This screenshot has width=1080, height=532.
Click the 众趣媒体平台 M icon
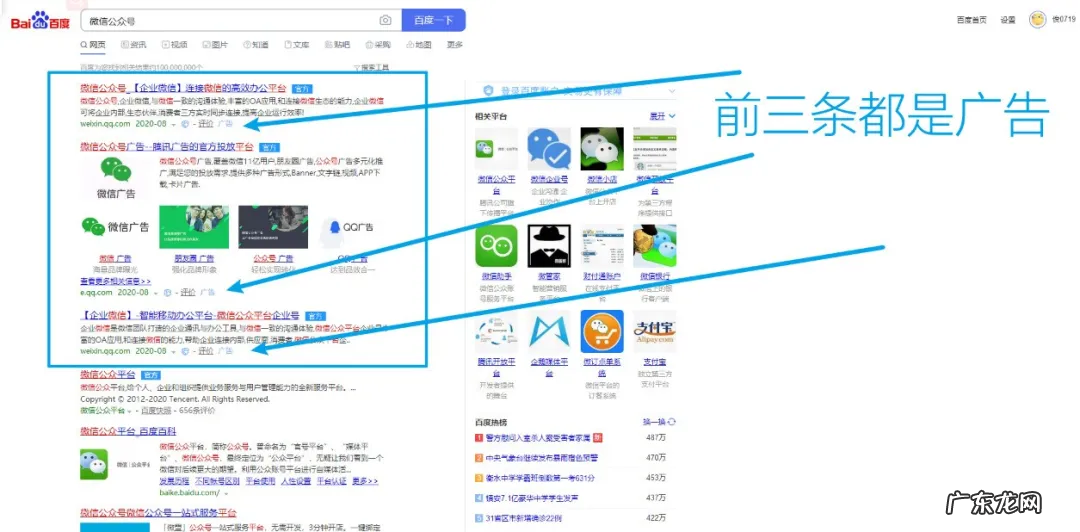549,331
